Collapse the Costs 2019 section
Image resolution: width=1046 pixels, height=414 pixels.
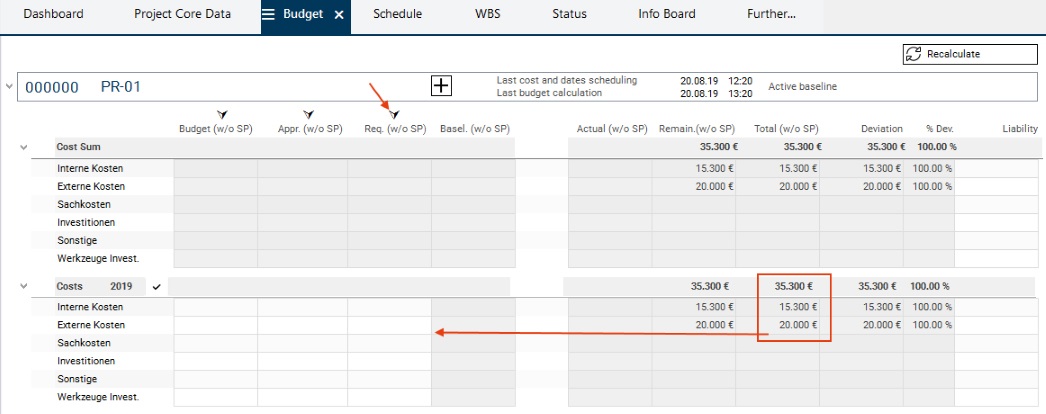23,286
